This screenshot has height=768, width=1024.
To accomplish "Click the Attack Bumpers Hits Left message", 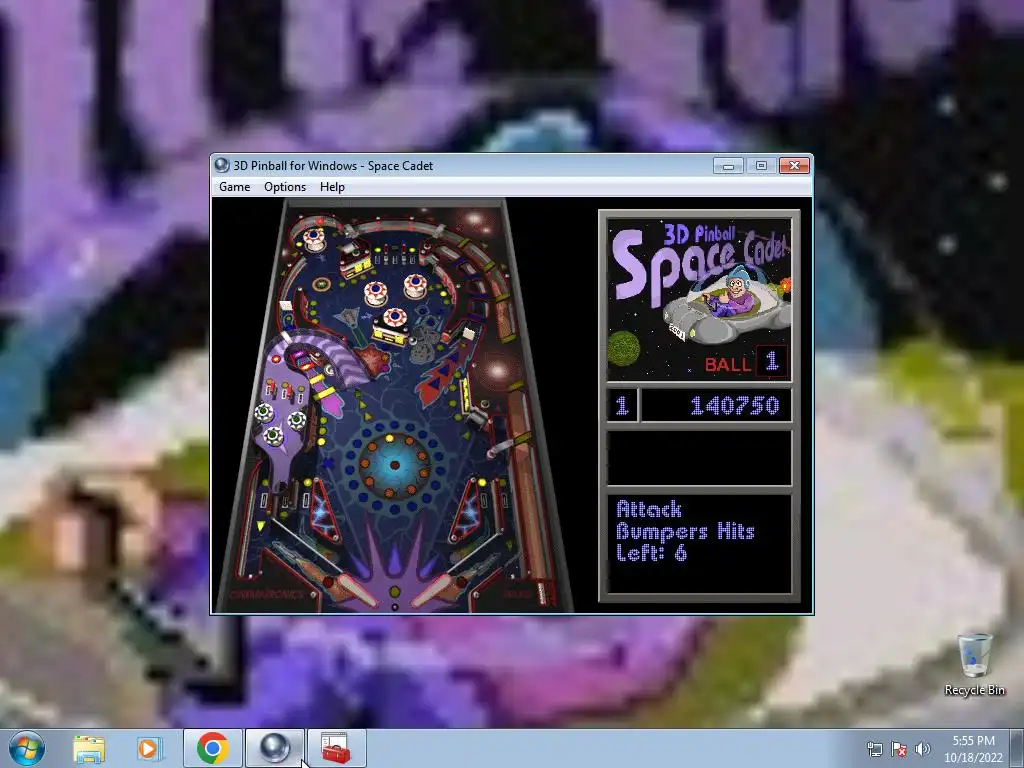I will 685,531.
